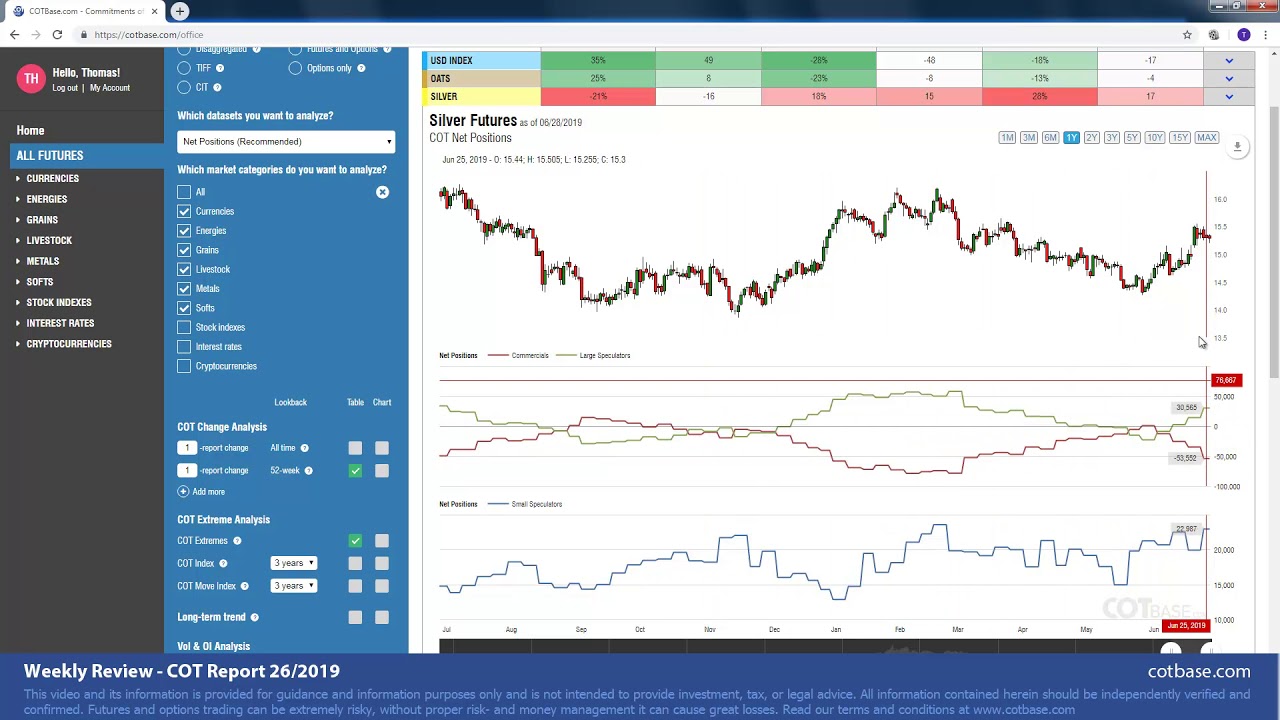Click help icon next to TIFF

pos(220,68)
